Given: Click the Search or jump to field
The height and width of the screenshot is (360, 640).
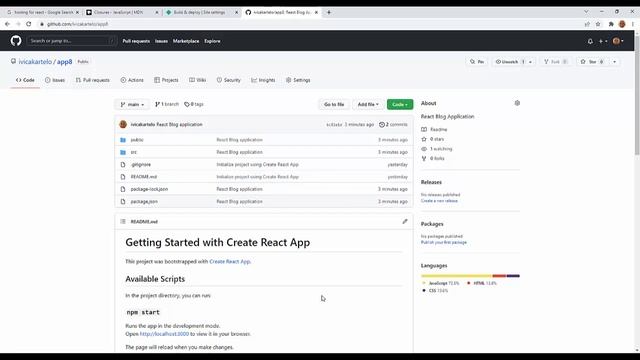Looking at the screenshot, I should click(71, 41).
